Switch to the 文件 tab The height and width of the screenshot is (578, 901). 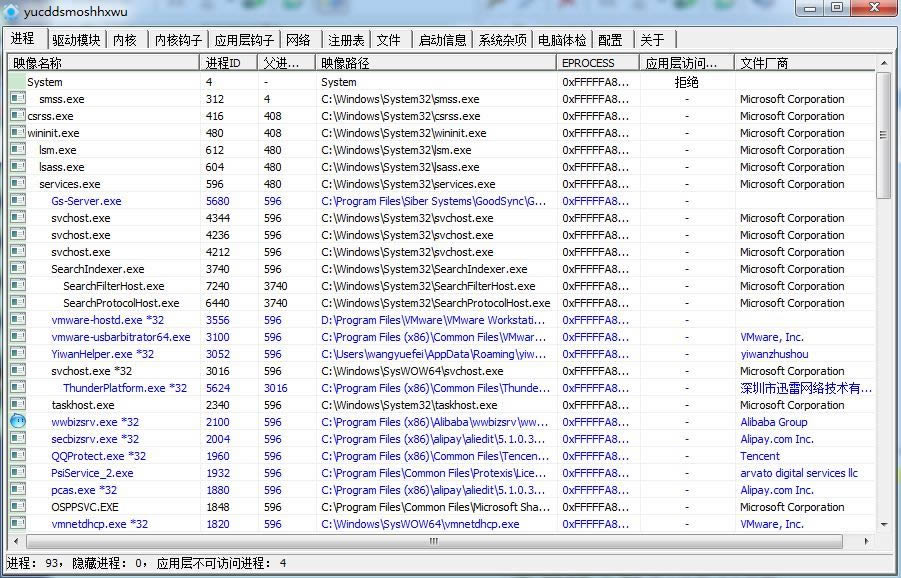click(388, 40)
